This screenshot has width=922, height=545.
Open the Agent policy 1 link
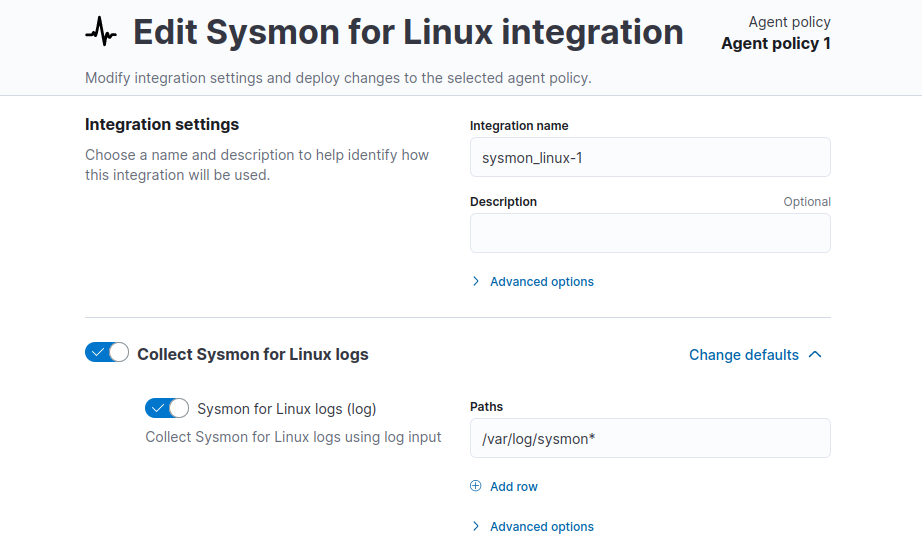tap(776, 44)
